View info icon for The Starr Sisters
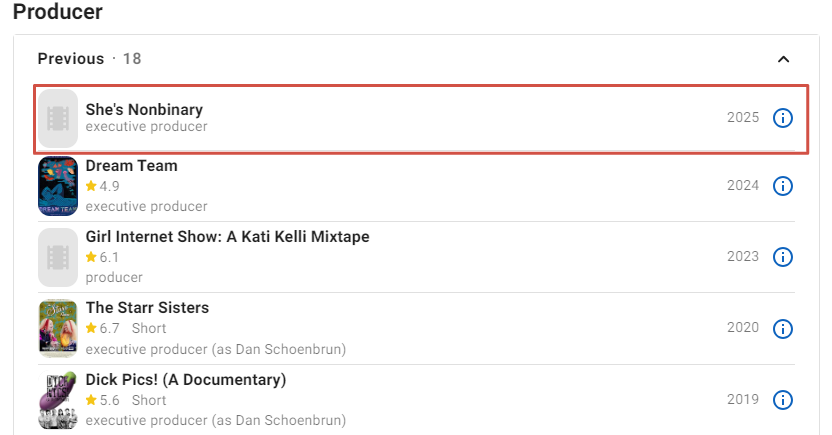This screenshot has width=832, height=435. point(783,329)
